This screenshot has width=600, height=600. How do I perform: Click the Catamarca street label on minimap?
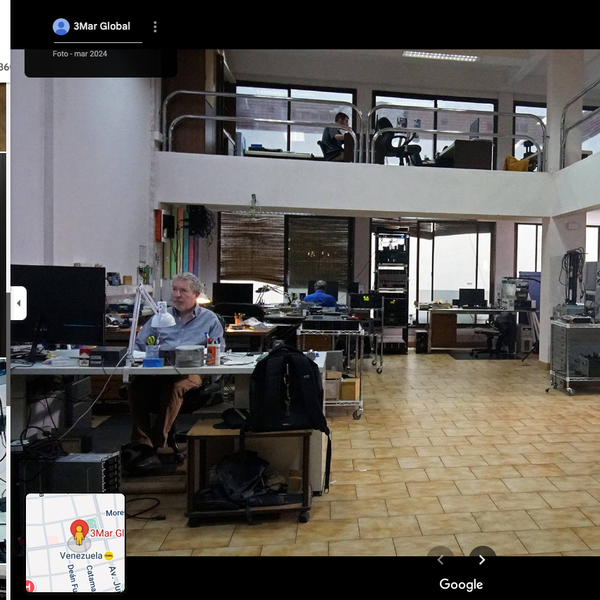click(89, 577)
